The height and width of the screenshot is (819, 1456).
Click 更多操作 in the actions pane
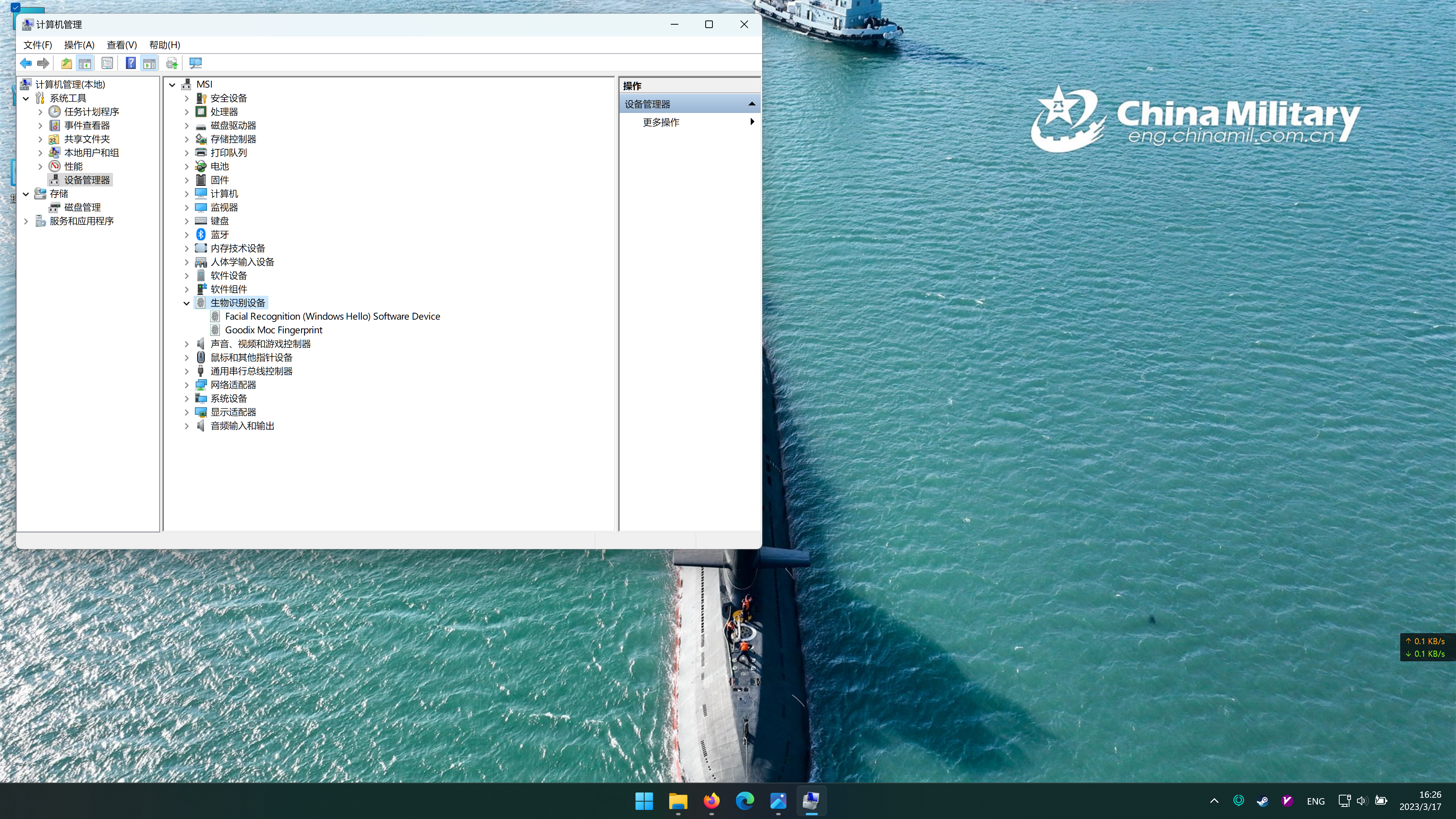pos(661,122)
